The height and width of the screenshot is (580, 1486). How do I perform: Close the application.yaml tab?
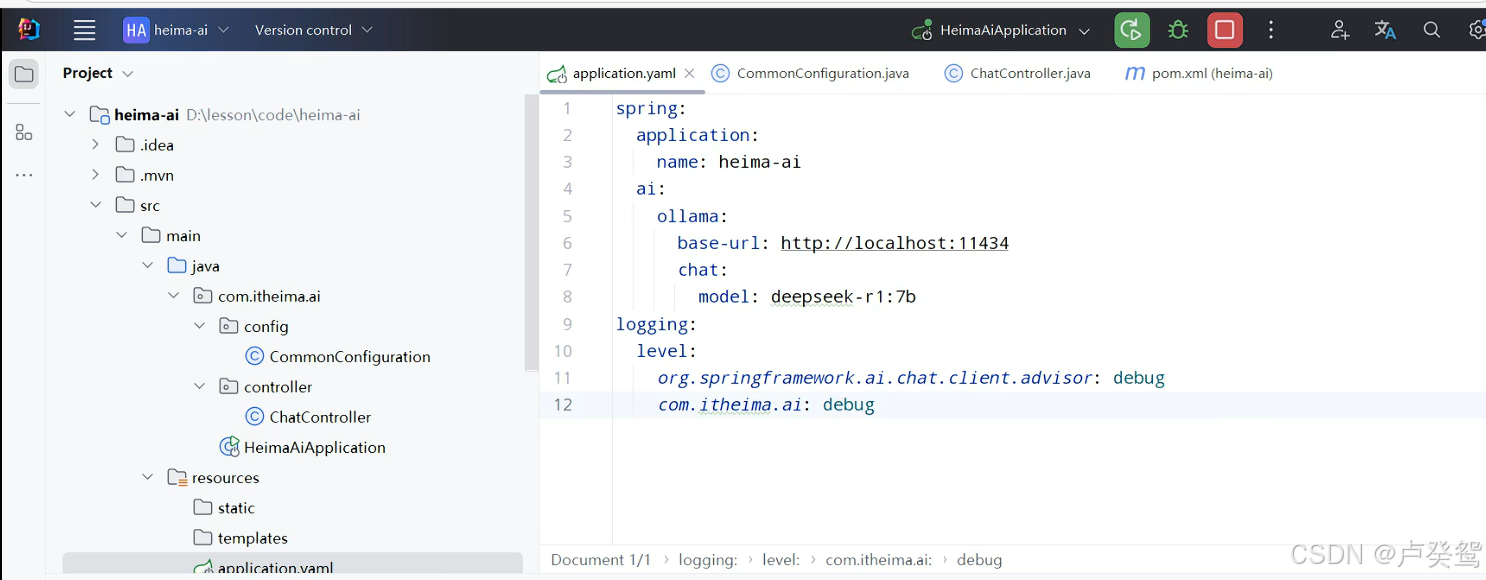point(689,73)
